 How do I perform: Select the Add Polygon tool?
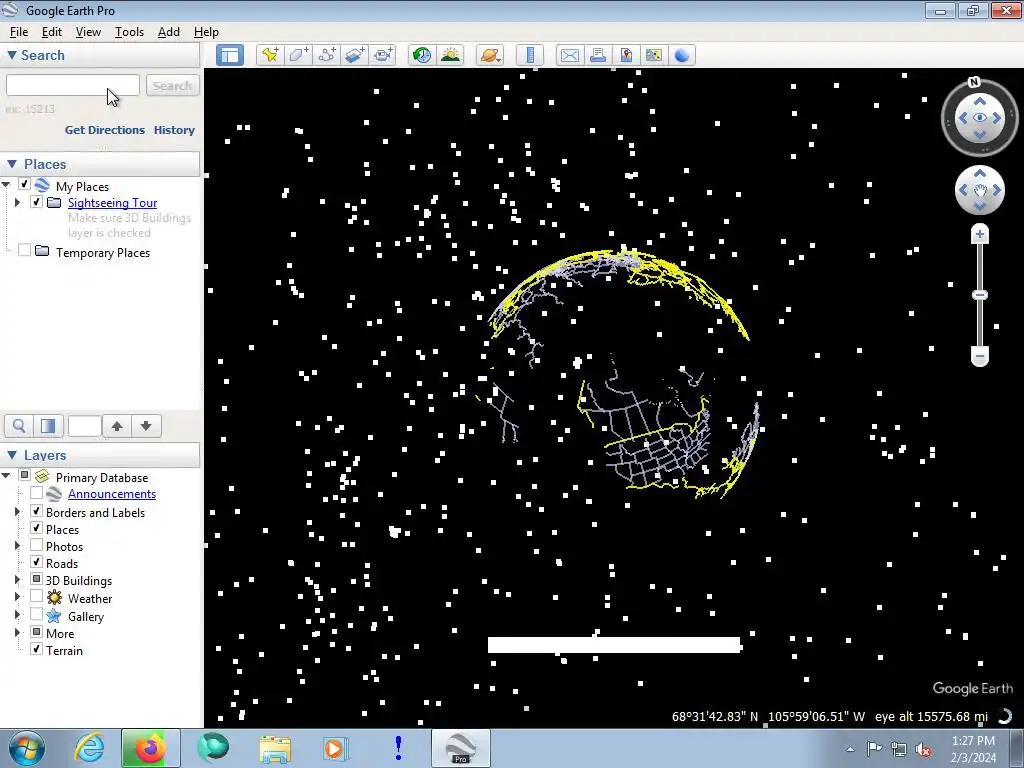pyautogui.click(x=298, y=56)
